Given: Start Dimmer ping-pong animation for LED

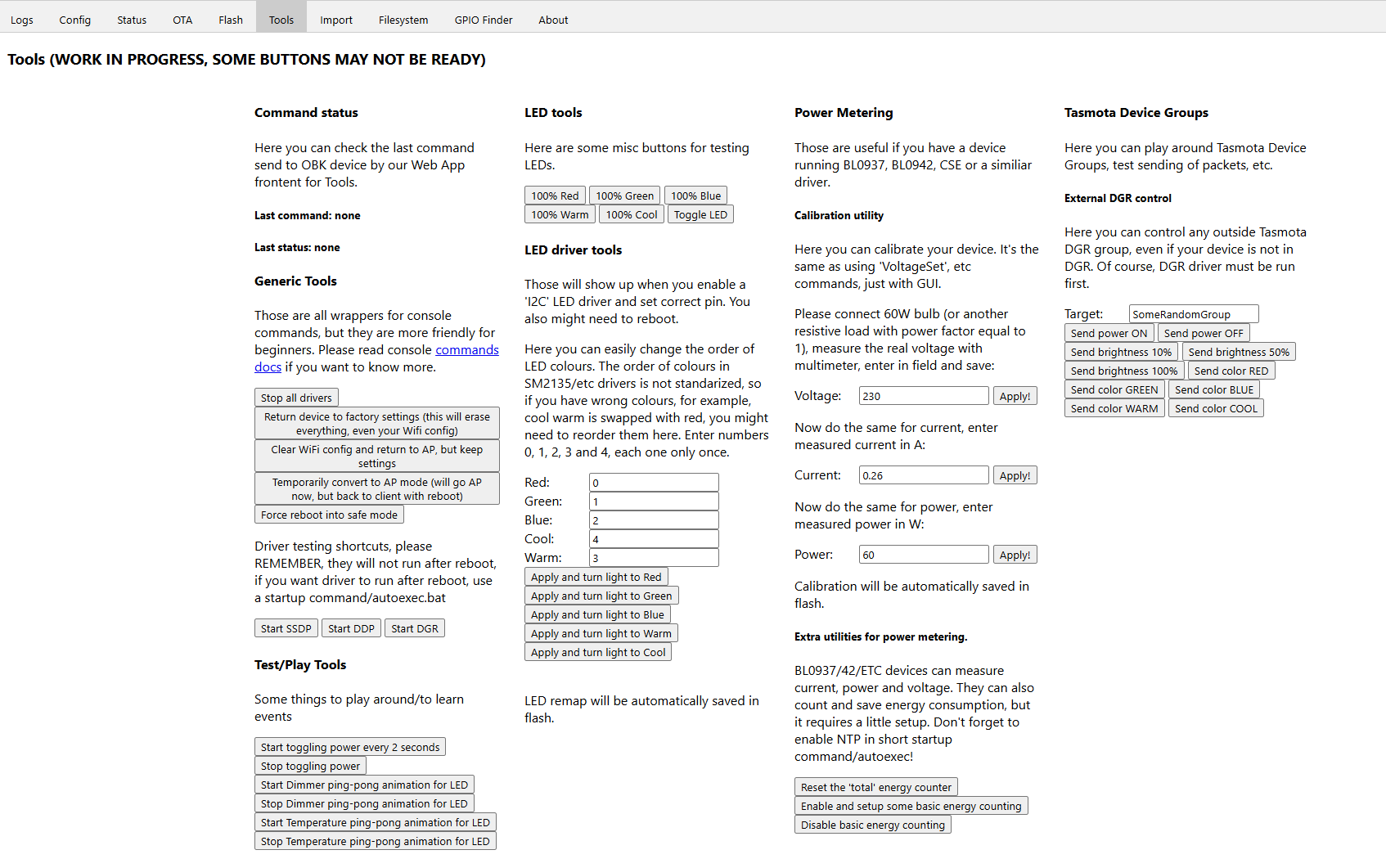Looking at the screenshot, I should click(x=364, y=785).
